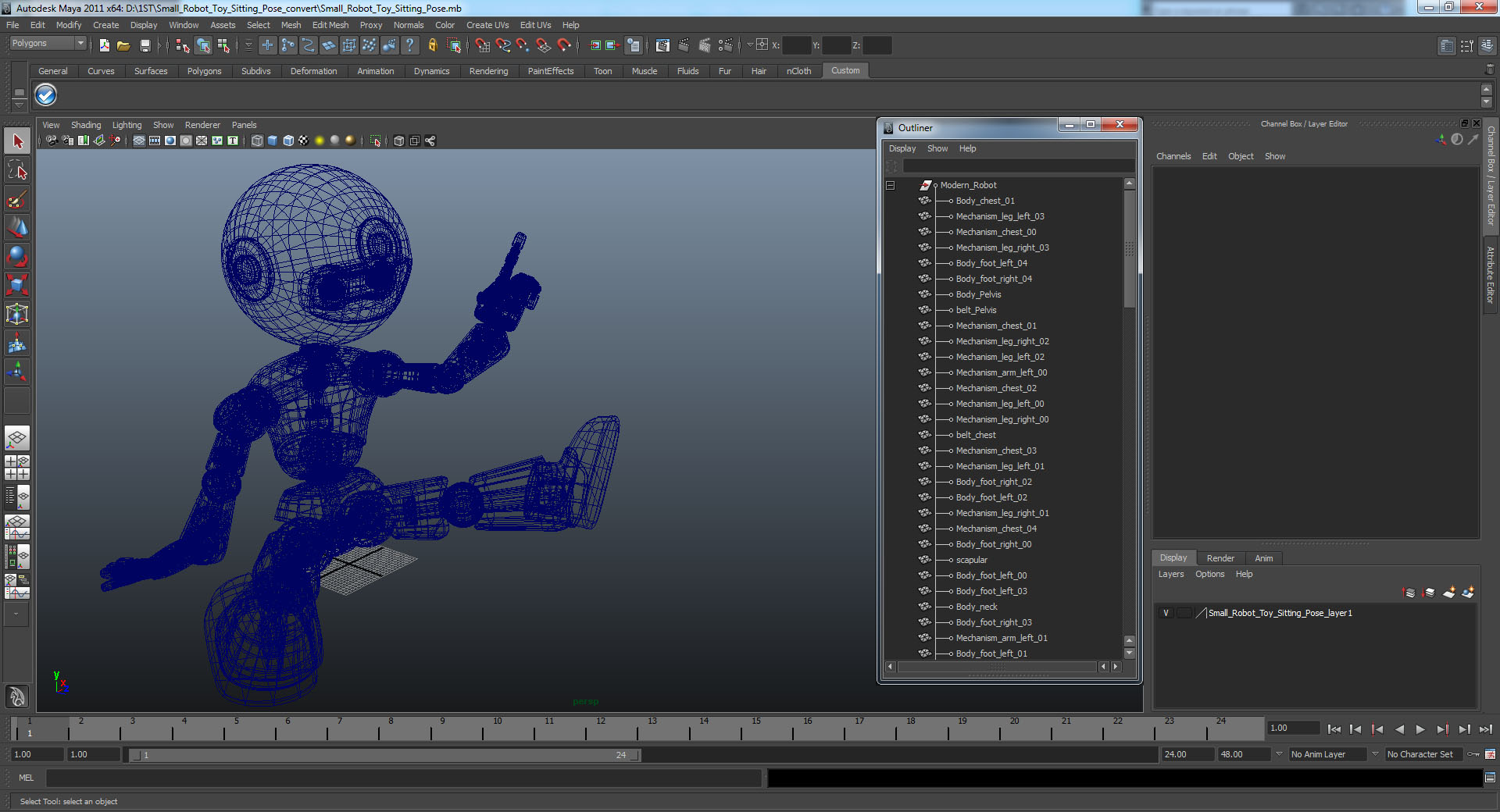Toggle the Auto keyframe key icon
This screenshot has height=812, width=1500.
click(x=1473, y=754)
